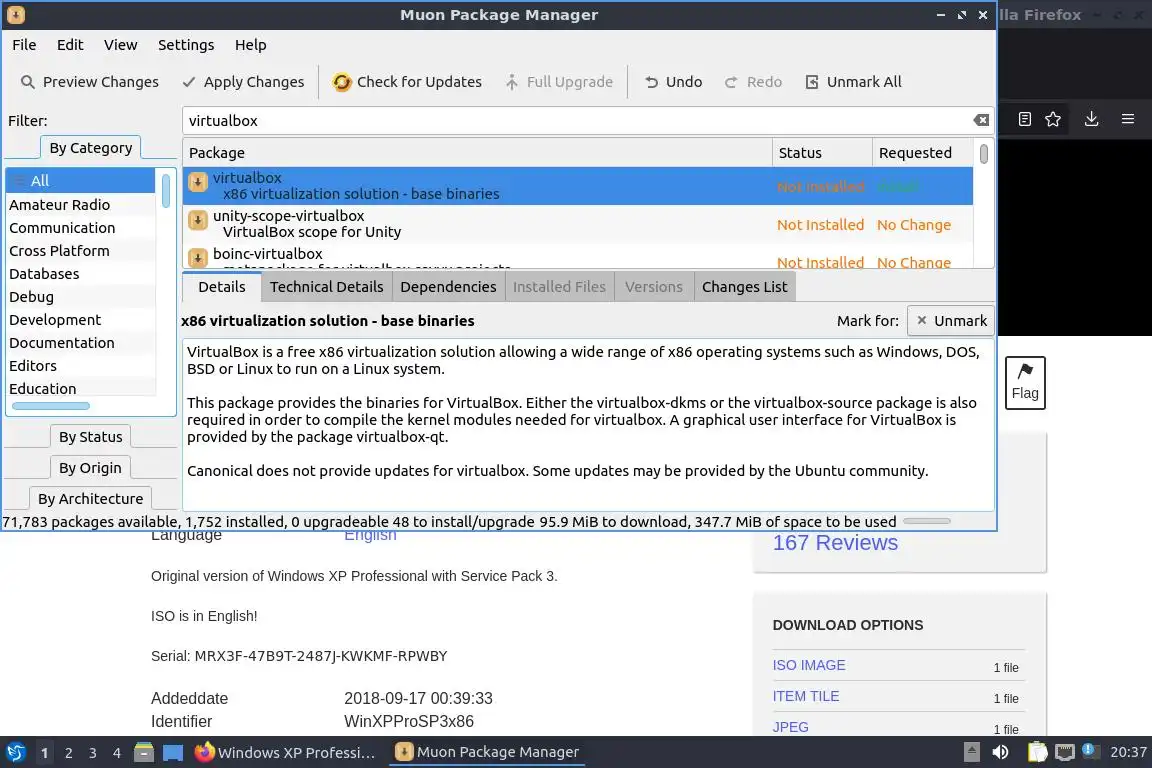Click show desktop taskbar icon
The image size is (1152, 768).
(173, 753)
